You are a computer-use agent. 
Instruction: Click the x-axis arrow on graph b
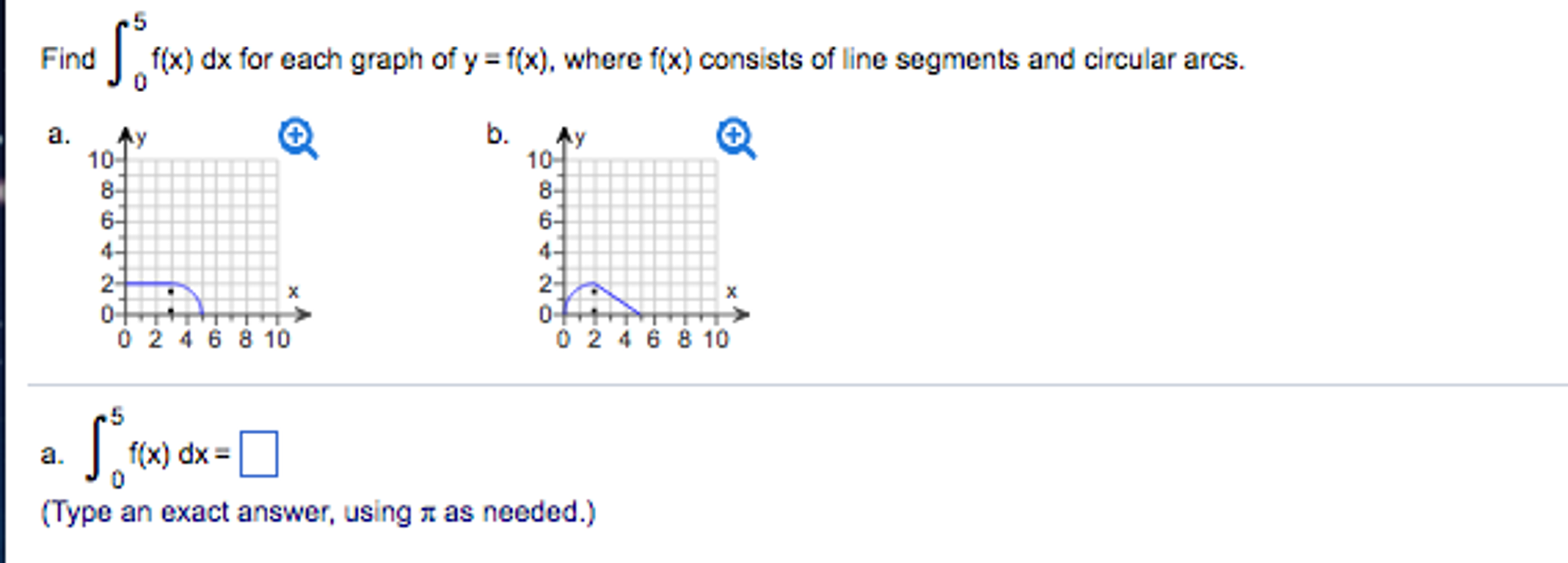click(x=742, y=314)
